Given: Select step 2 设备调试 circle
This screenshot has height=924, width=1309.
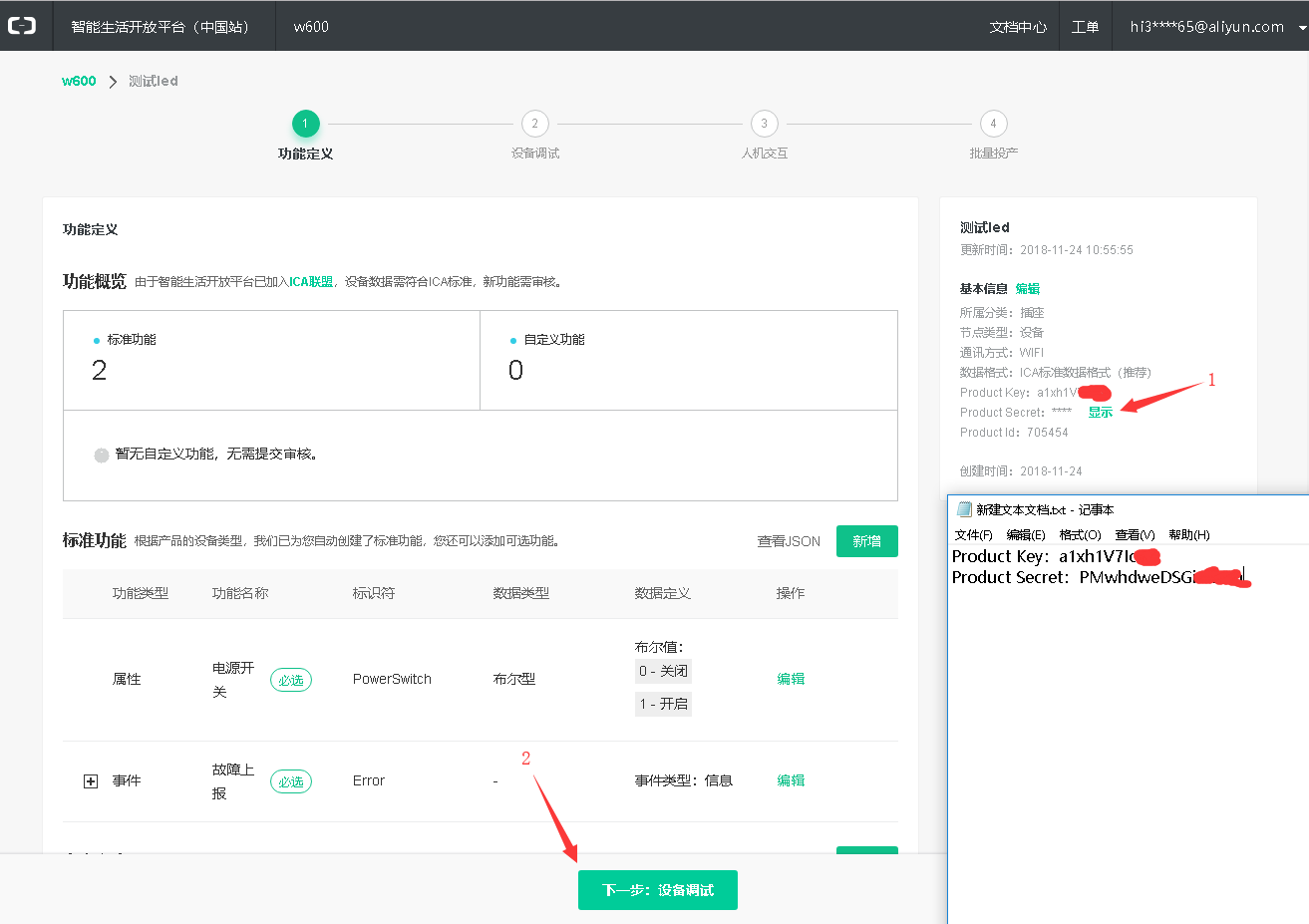Looking at the screenshot, I should coord(535,124).
